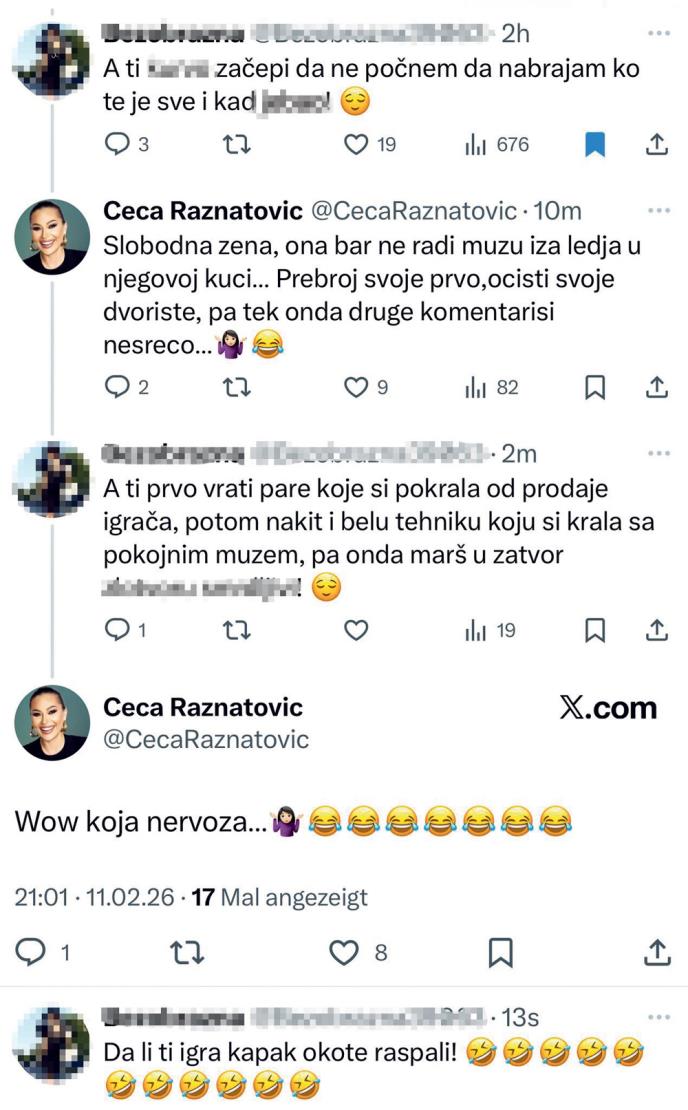Like the "Wow koja nervoza" tweet
688x1110 pixels.
click(x=345, y=953)
